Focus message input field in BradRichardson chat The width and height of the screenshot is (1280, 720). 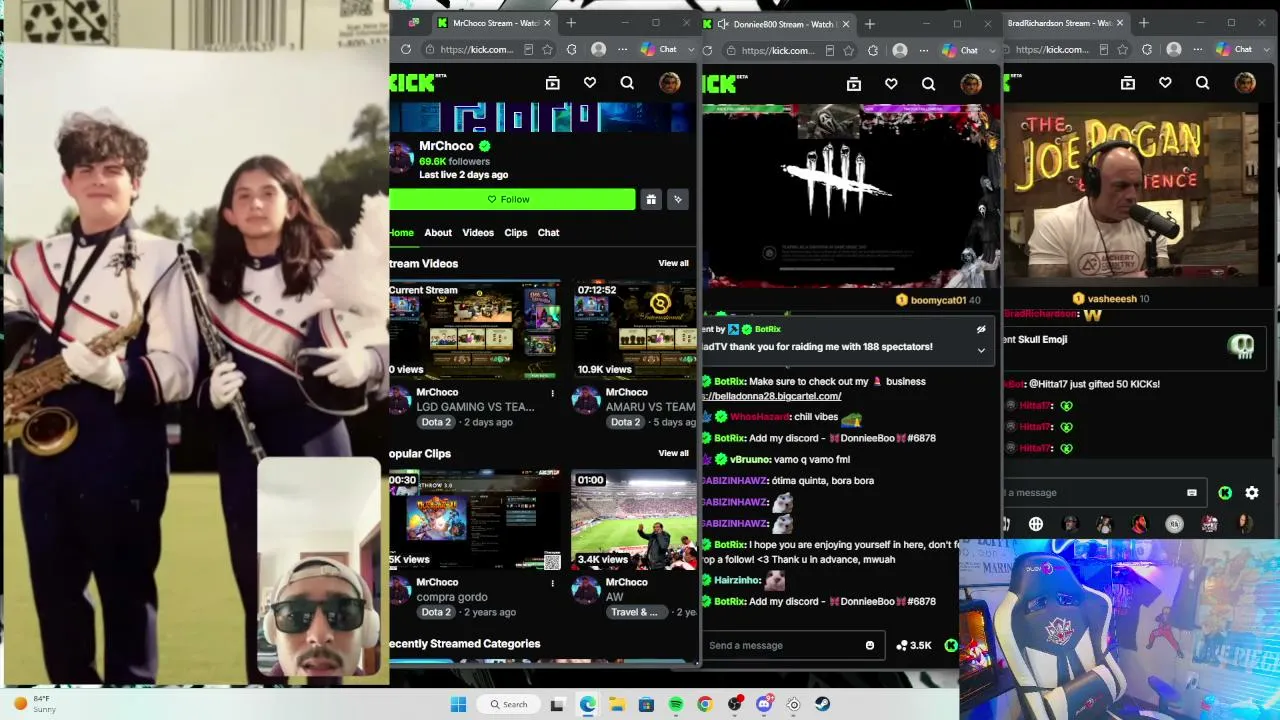click(x=1103, y=492)
